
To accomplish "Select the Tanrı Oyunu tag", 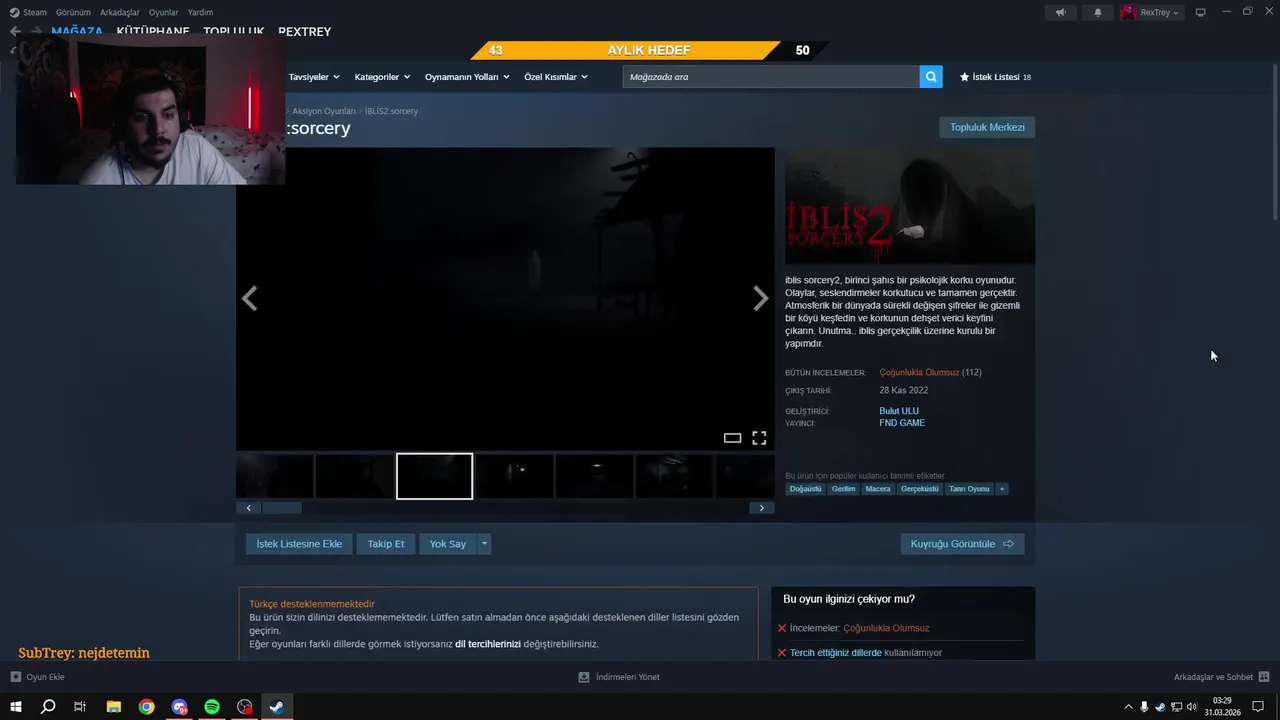I will (969, 489).
